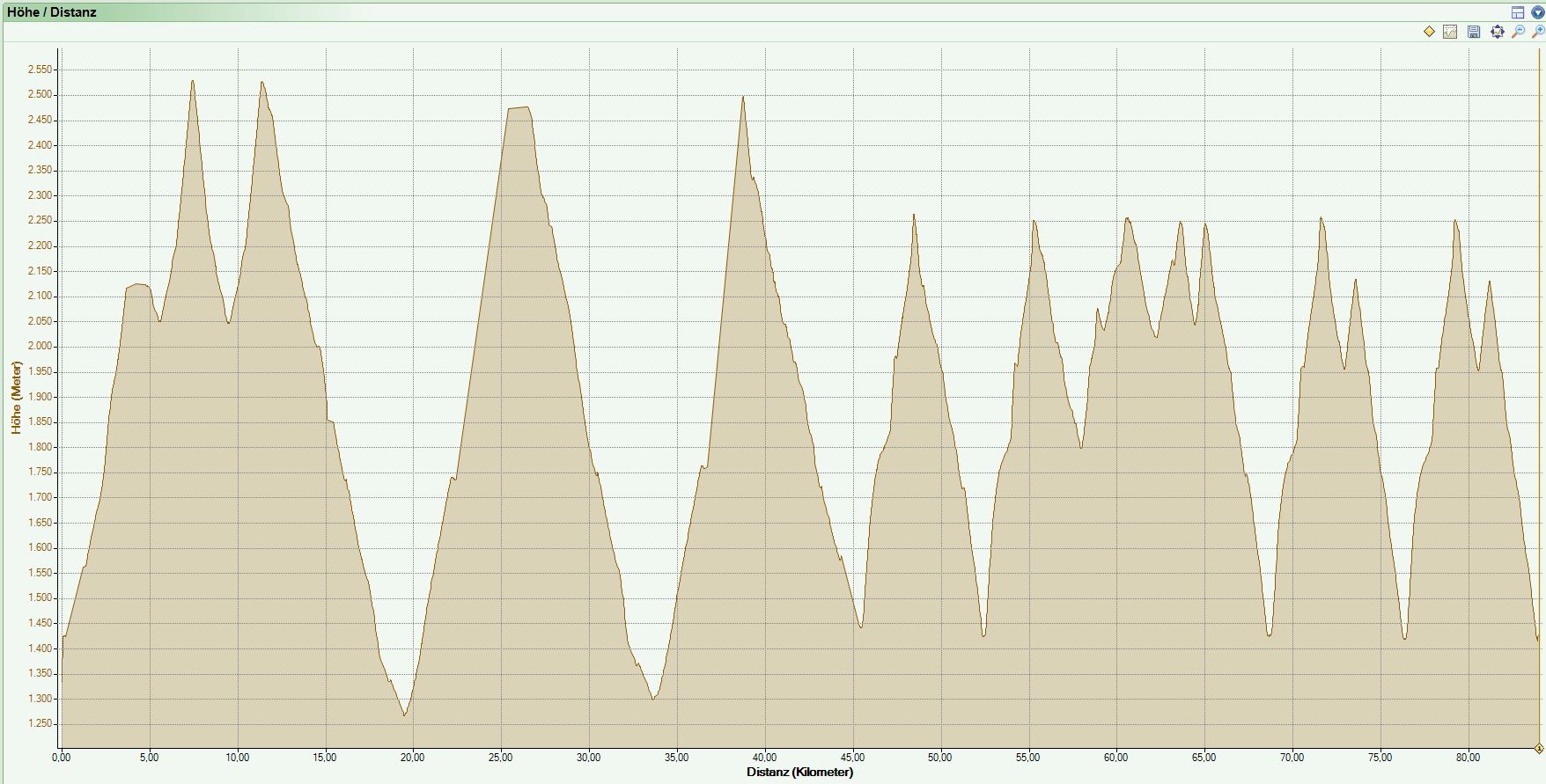Click the panel layout icon in title bar
The width and height of the screenshot is (1546, 784).
coord(1518,12)
